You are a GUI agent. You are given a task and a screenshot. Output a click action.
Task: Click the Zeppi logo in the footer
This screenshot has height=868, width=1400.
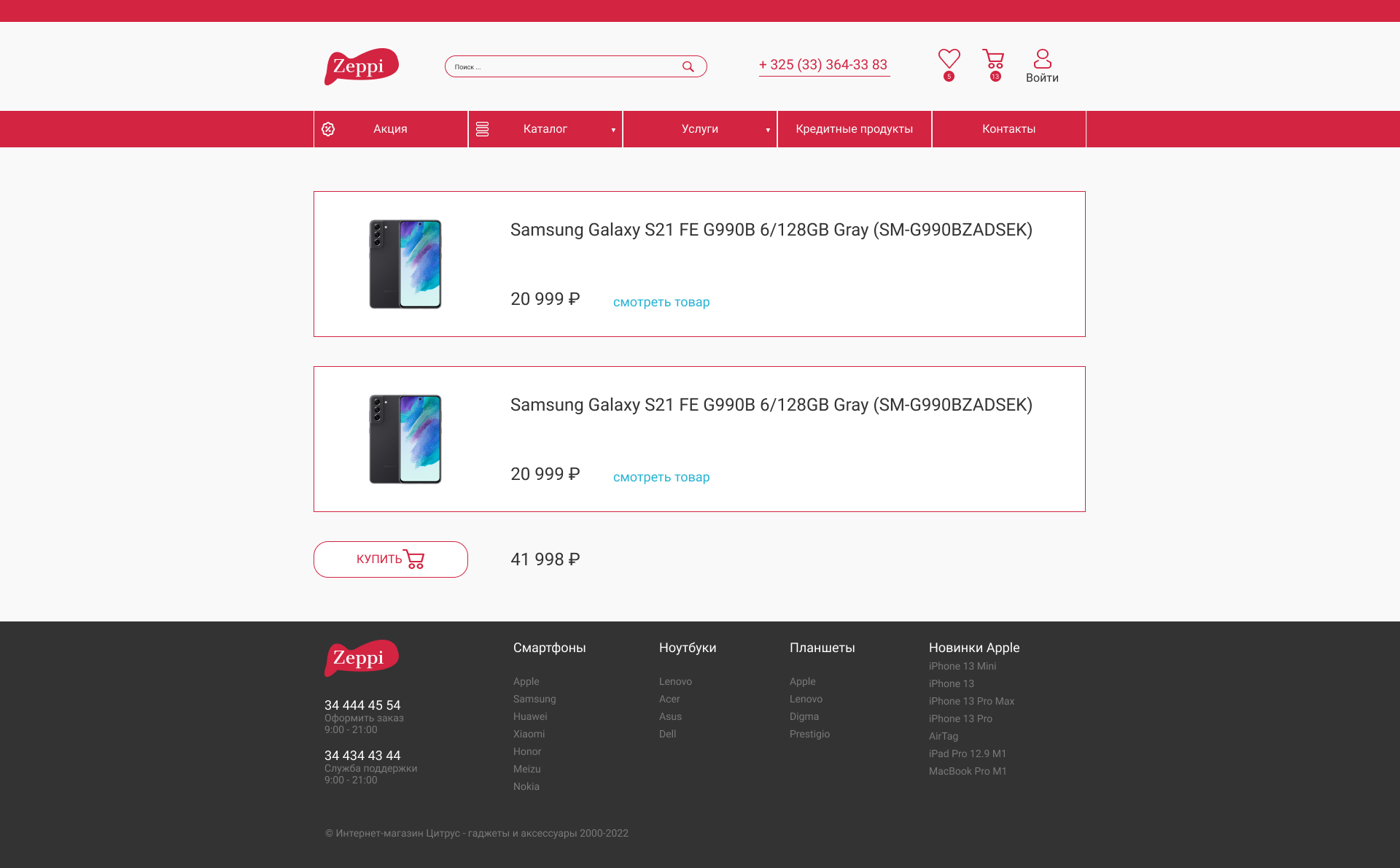[x=362, y=658]
